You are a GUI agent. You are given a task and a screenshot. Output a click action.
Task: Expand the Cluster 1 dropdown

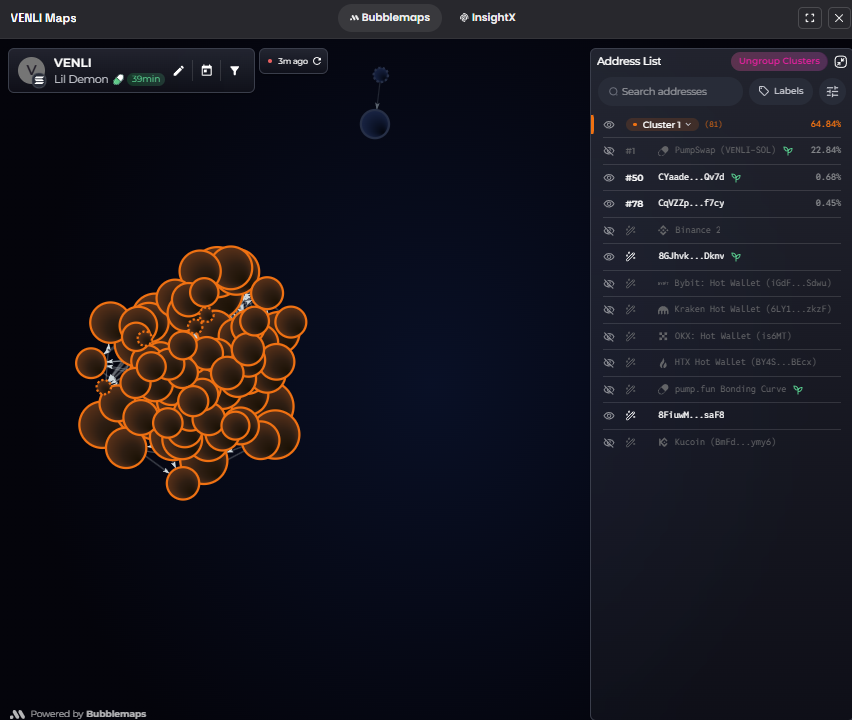(x=662, y=124)
